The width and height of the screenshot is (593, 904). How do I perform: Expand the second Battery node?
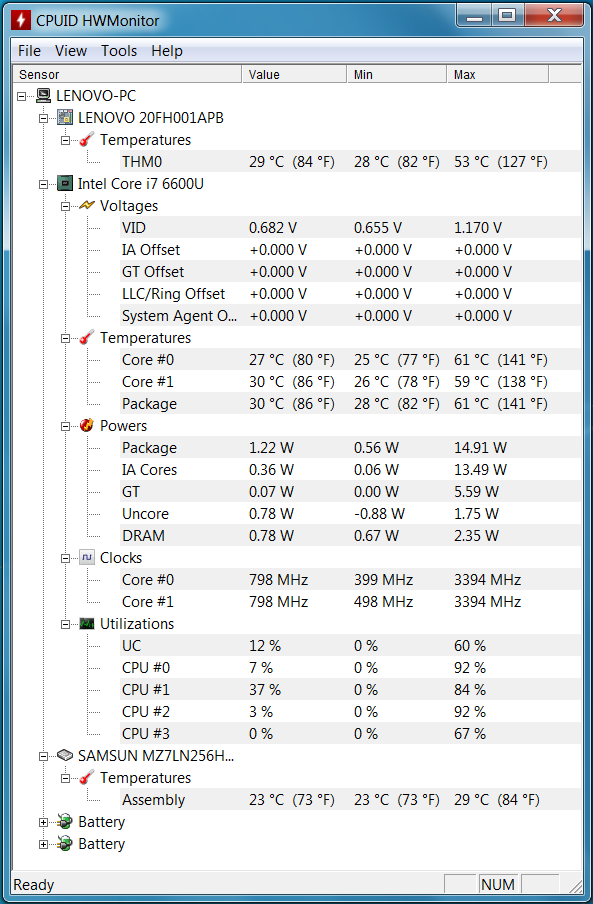click(x=43, y=845)
